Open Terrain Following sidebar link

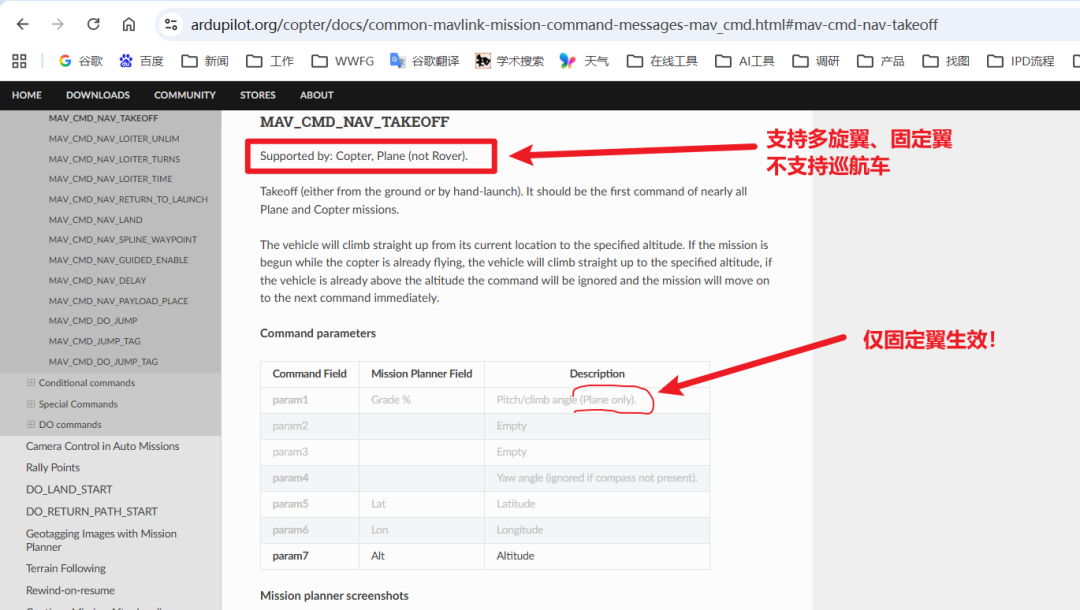[x=66, y=569]
